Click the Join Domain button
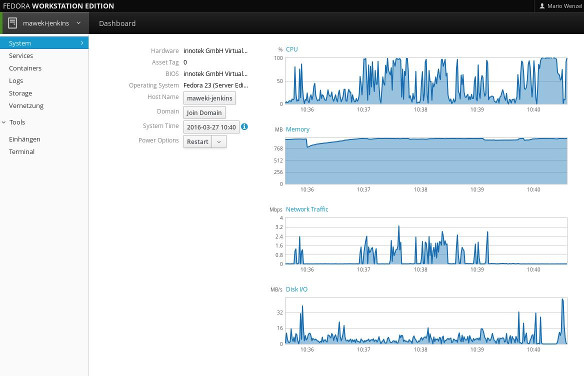 tap(204, 112)
